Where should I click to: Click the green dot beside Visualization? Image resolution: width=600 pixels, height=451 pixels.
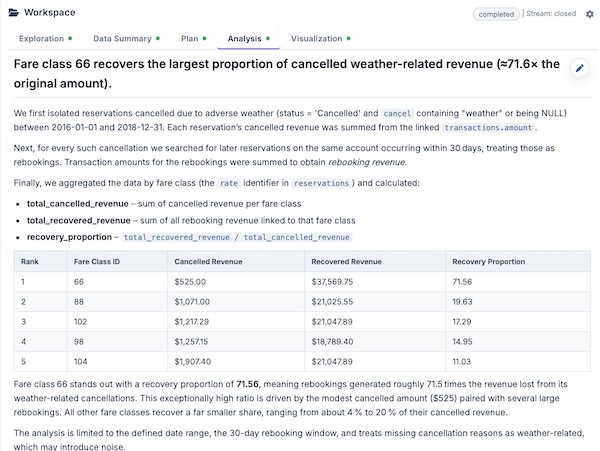click(348, 38)
